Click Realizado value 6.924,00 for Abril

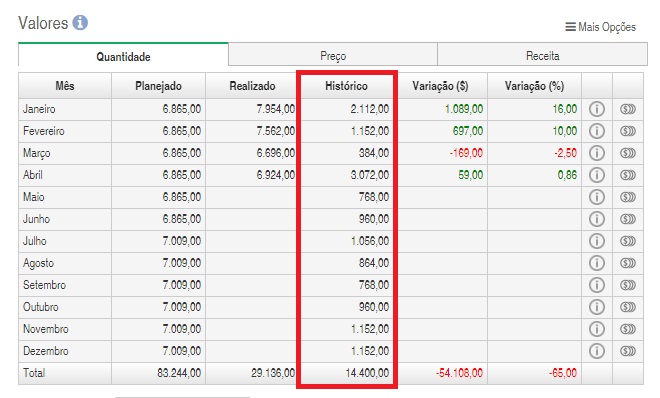point(276,175)
